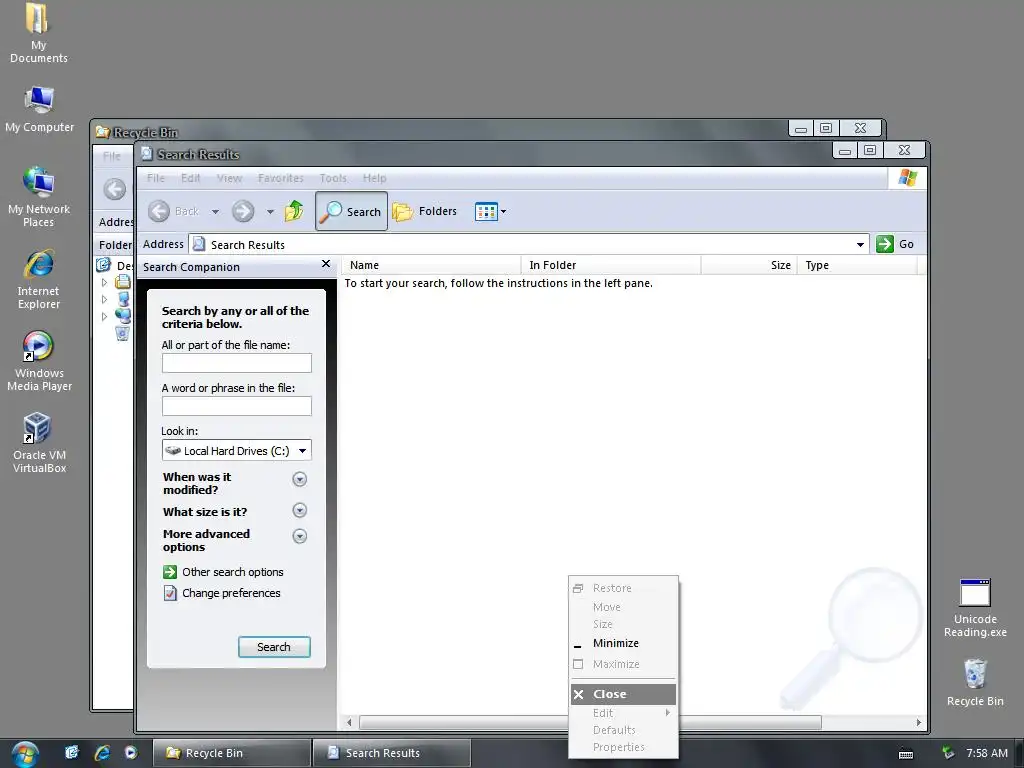Click the Windows flag logo in toolbar
The width and height of the screenshot is (1024, 768).
click(x=907, y=178)
